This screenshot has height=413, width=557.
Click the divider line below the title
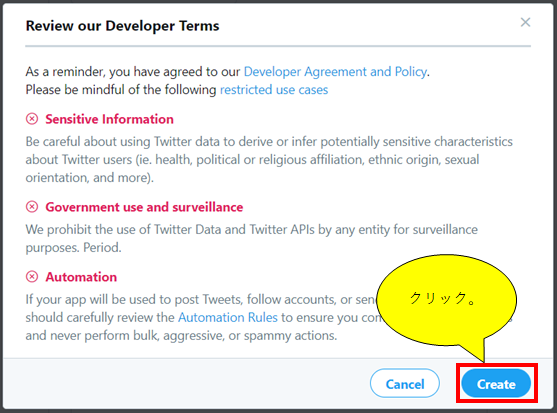coord(278,46)
